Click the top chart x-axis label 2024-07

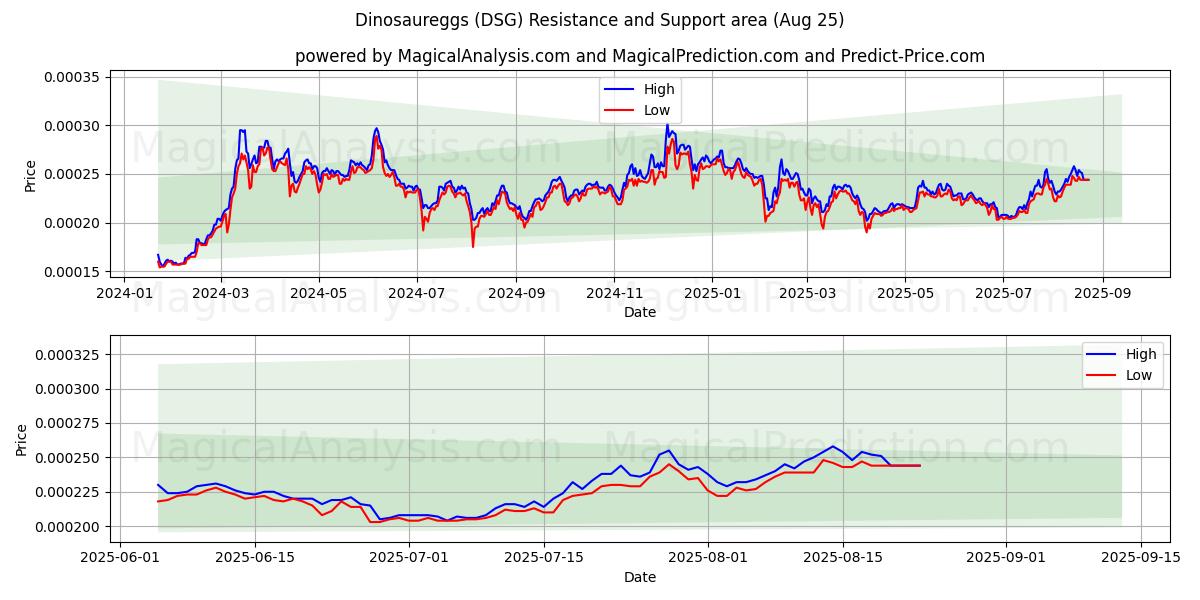click(417, 294)
